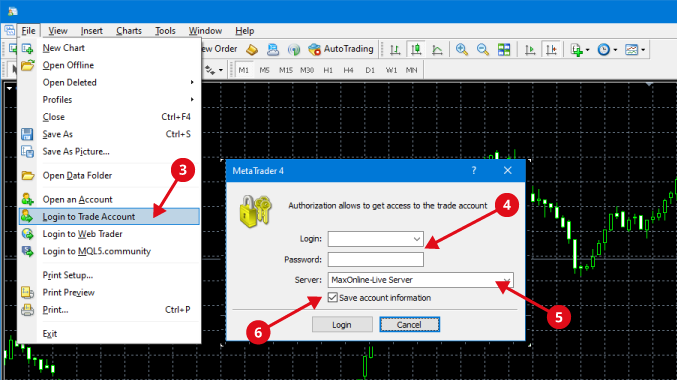Select the MN timeframe button
677x380 pixels.
click(411, 70)
